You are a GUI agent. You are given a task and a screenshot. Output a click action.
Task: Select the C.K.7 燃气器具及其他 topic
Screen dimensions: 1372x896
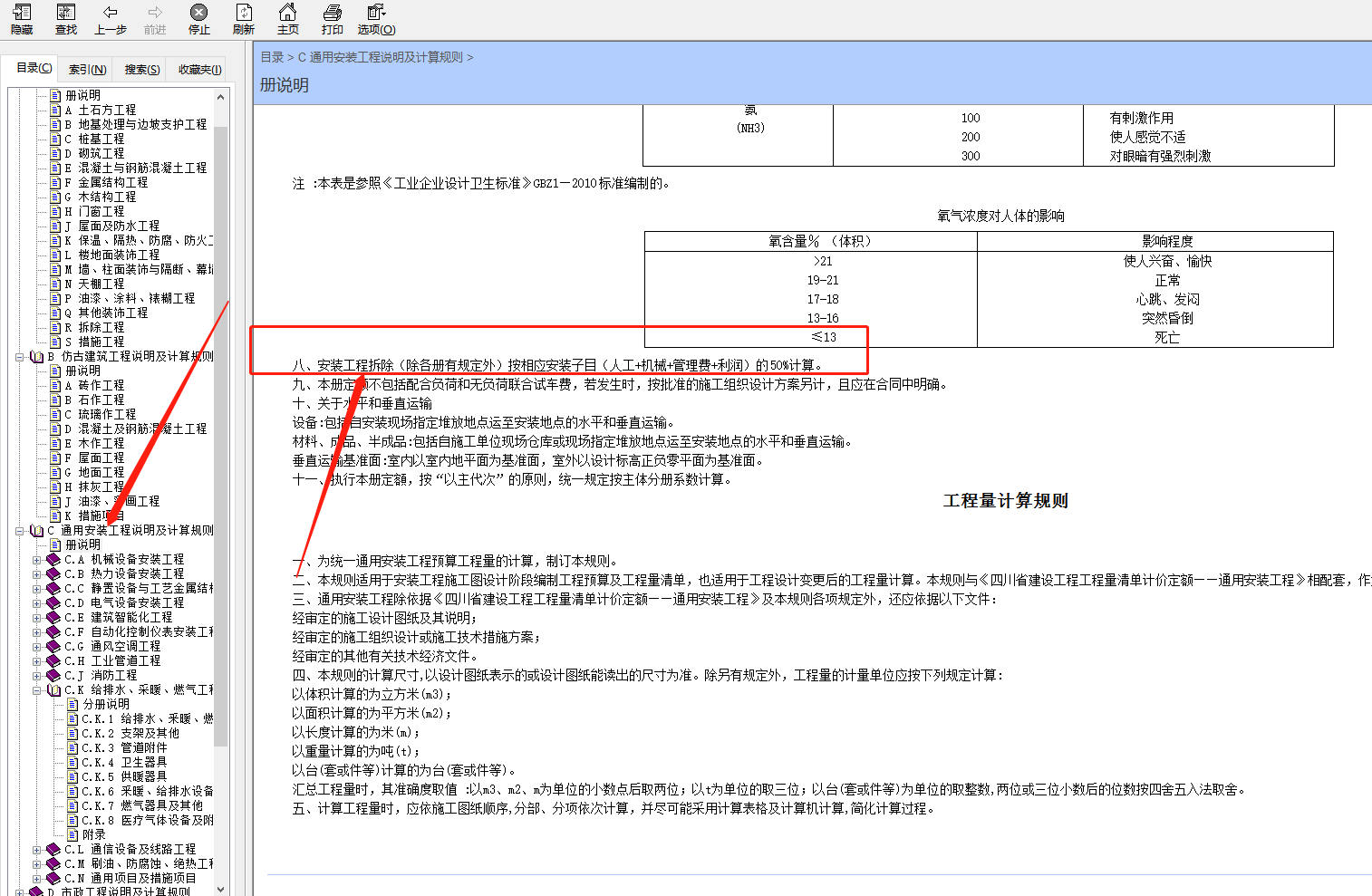[142, 805]
